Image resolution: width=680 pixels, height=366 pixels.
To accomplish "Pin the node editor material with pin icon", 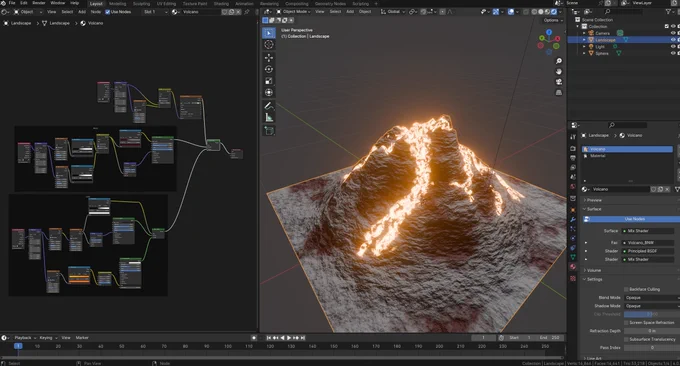I will point(247,12).
